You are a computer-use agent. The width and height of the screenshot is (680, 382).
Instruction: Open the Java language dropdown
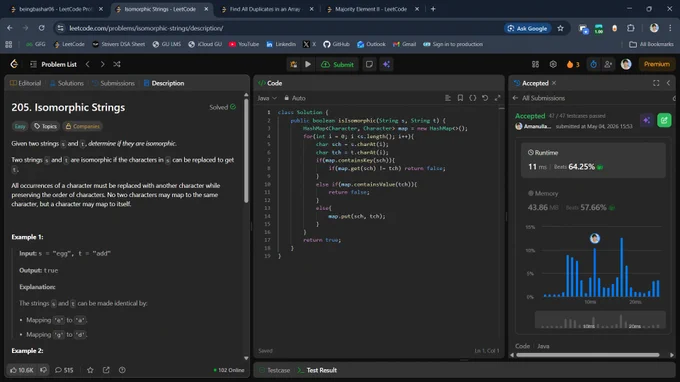tap(267, 98)
